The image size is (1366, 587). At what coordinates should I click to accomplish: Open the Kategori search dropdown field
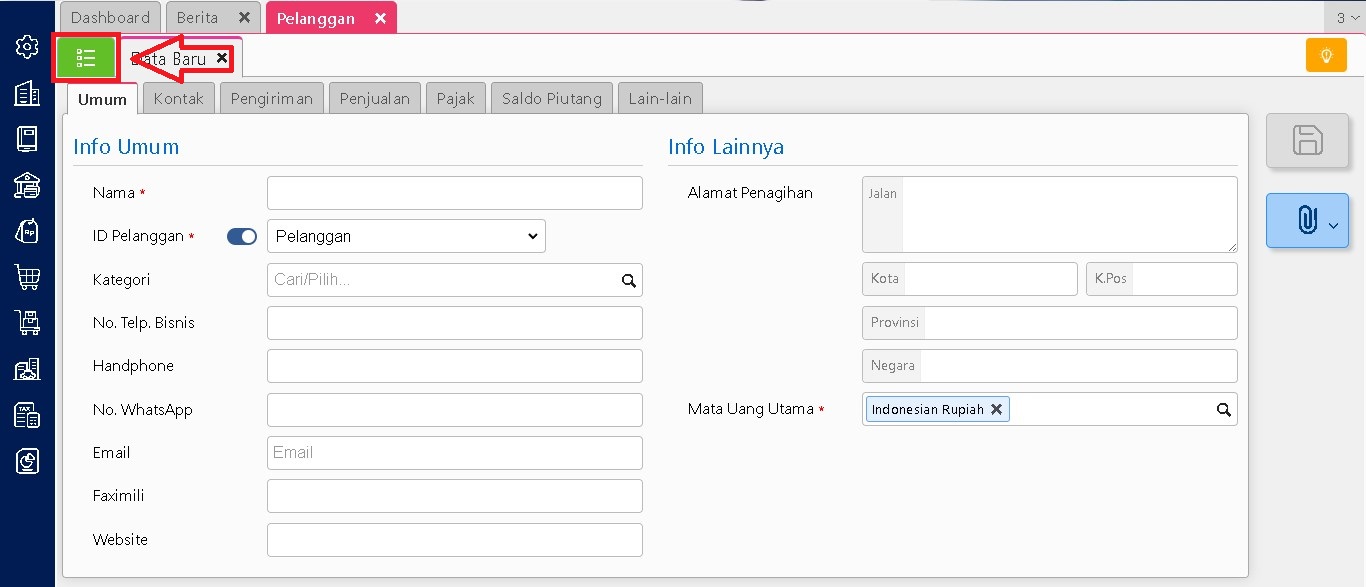tap(454, 281)
